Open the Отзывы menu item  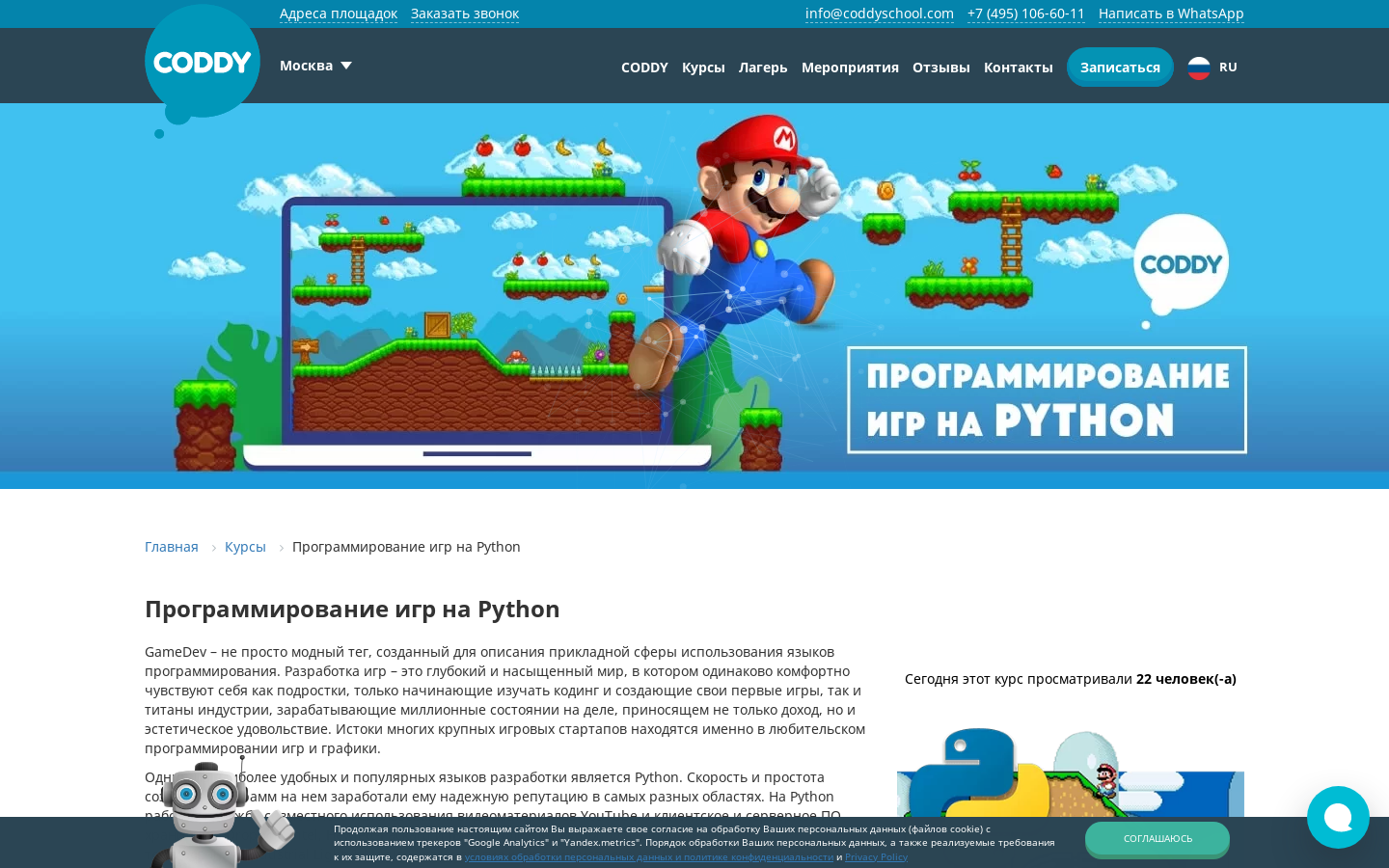(941, 68)
